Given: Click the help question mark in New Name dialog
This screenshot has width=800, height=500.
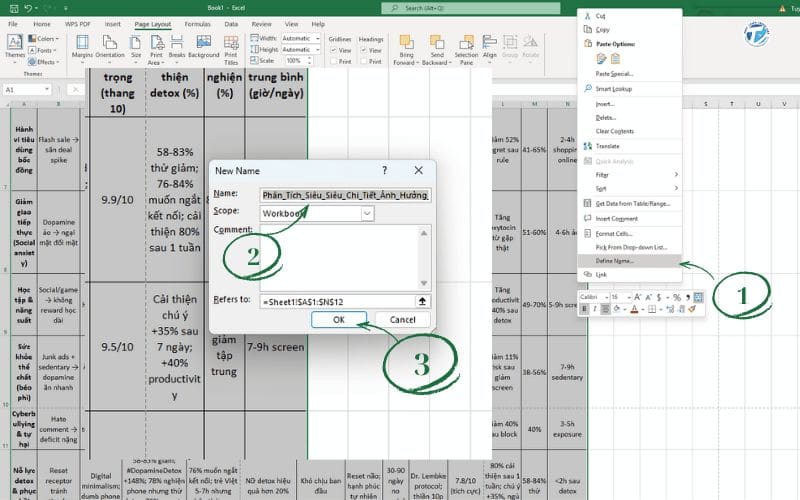Looking at the screenshot, I should (x=385, y=170).
